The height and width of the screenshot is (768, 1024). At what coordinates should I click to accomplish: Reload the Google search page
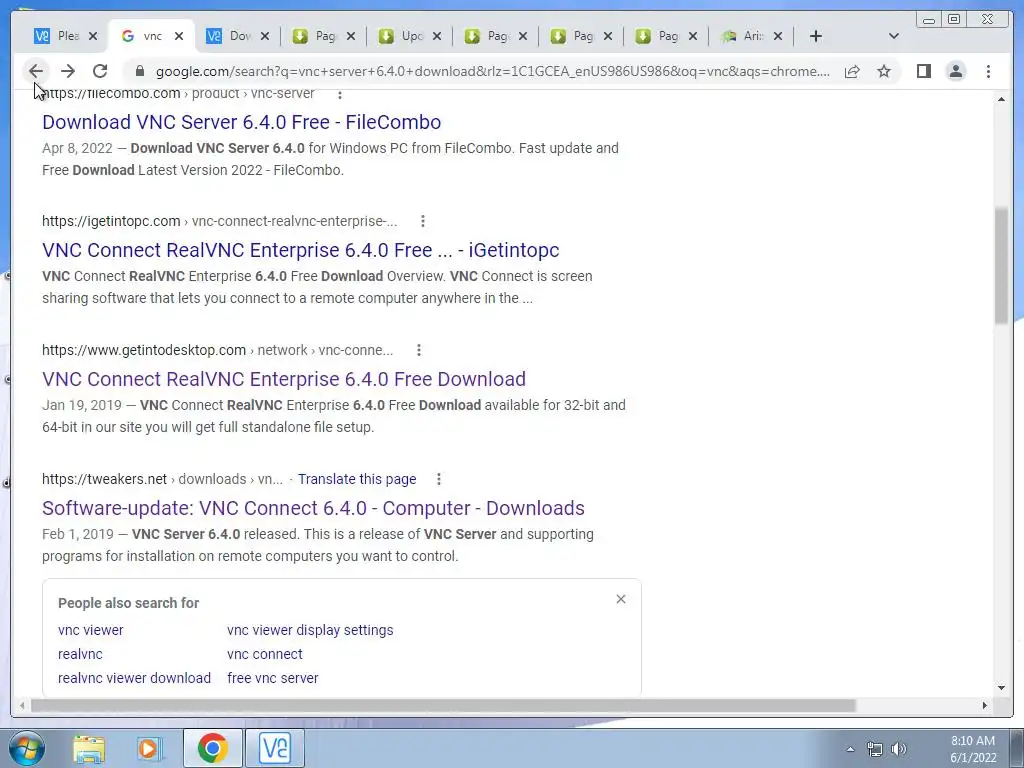point(100,71)
